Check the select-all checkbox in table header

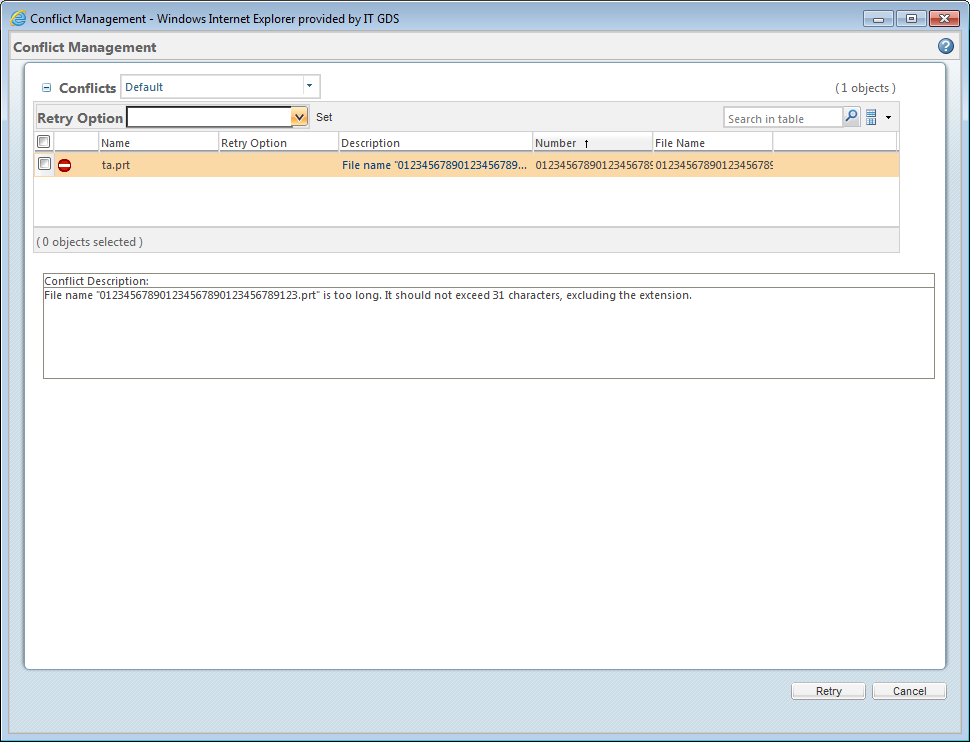(43, 141)
